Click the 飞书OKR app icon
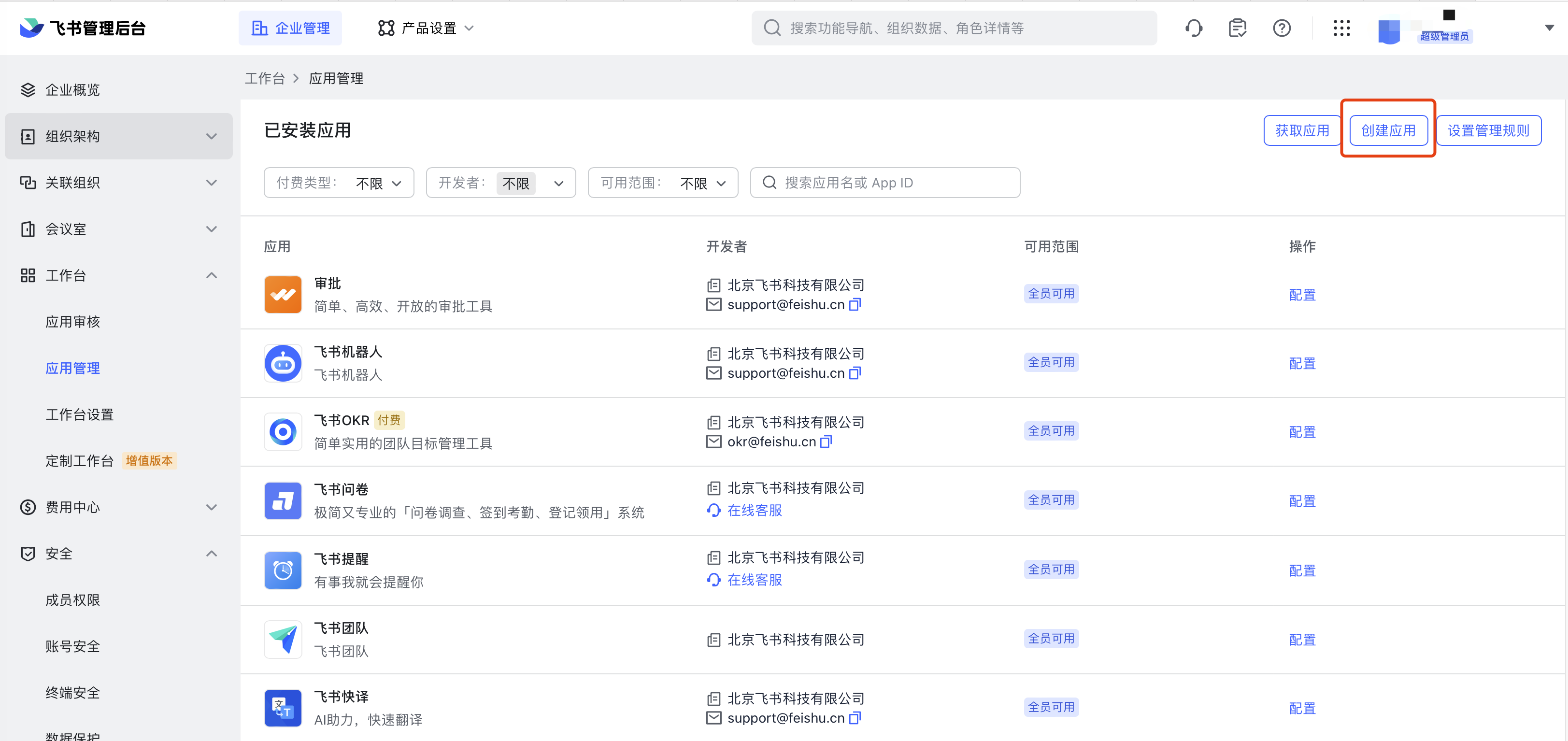Viewport: 1568px width, 741px height. (x=283, y=432)
